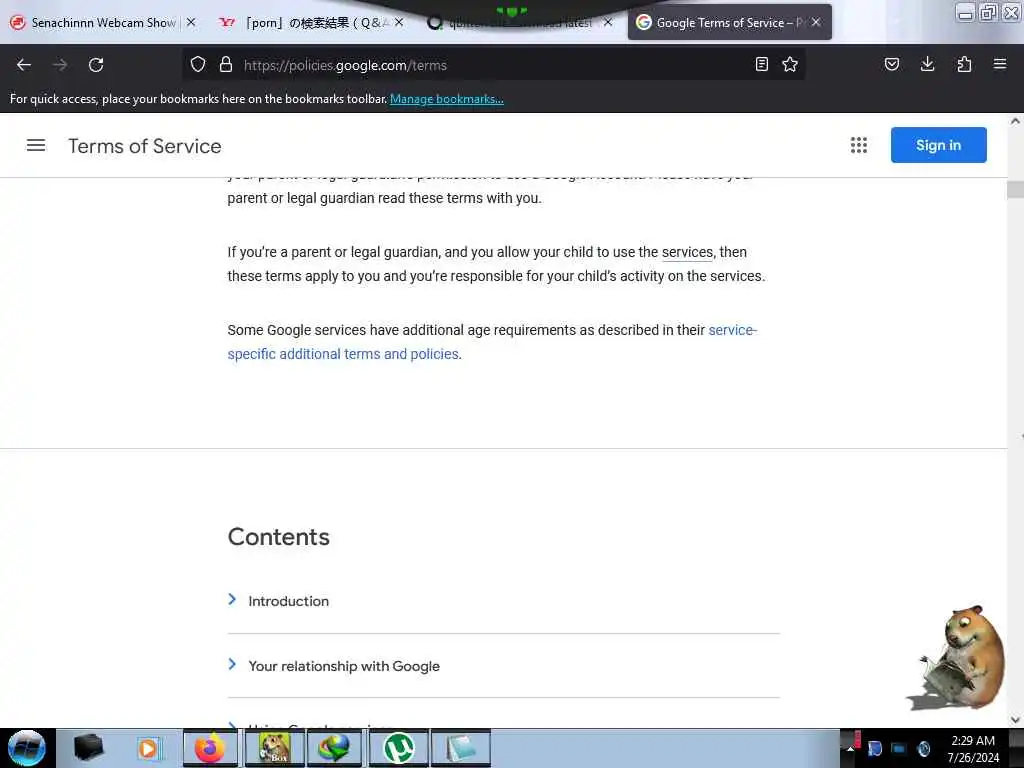Switch to the Senachinnn Webcam Show tab
The image size is (1024, 768).
[x=103, y=23]
